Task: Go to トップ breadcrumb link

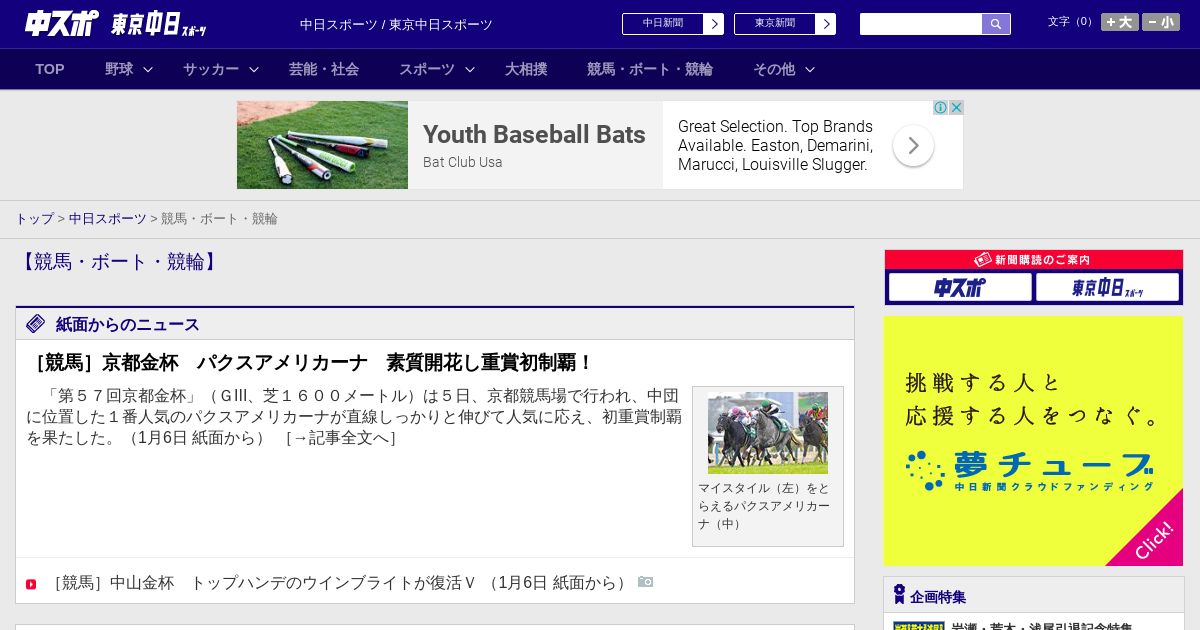Action: [x=34, y=218]
